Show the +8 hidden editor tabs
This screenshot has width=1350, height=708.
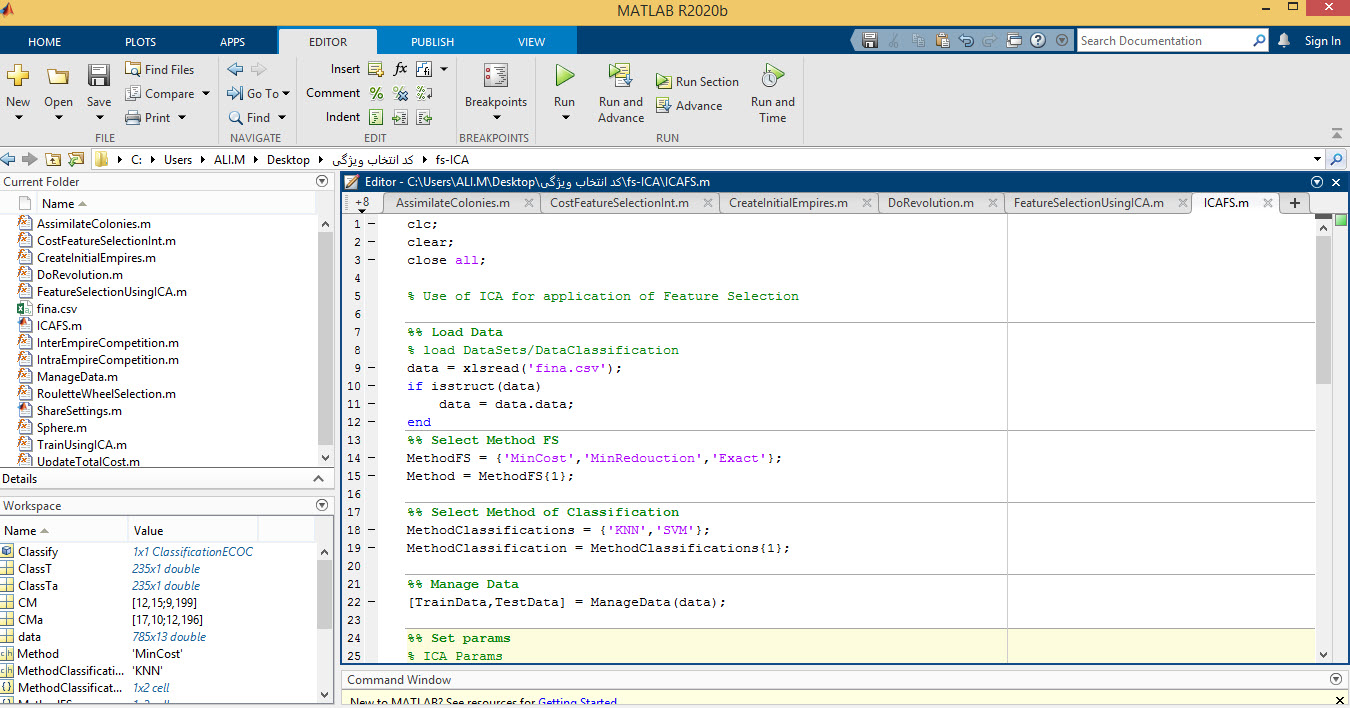coord(362,203)
